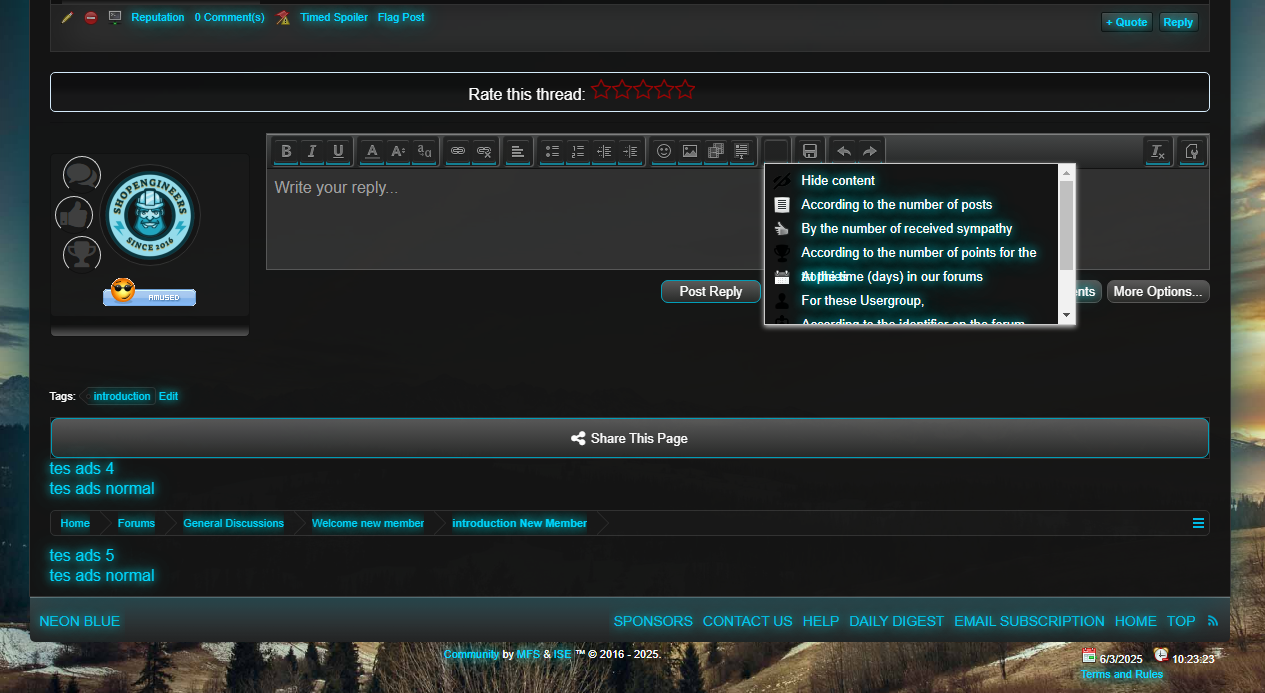Image resolution: width=1265 pixels, height=693 pixels.
Task: Click the shopengineers avatar image
Action: point(150,215)
